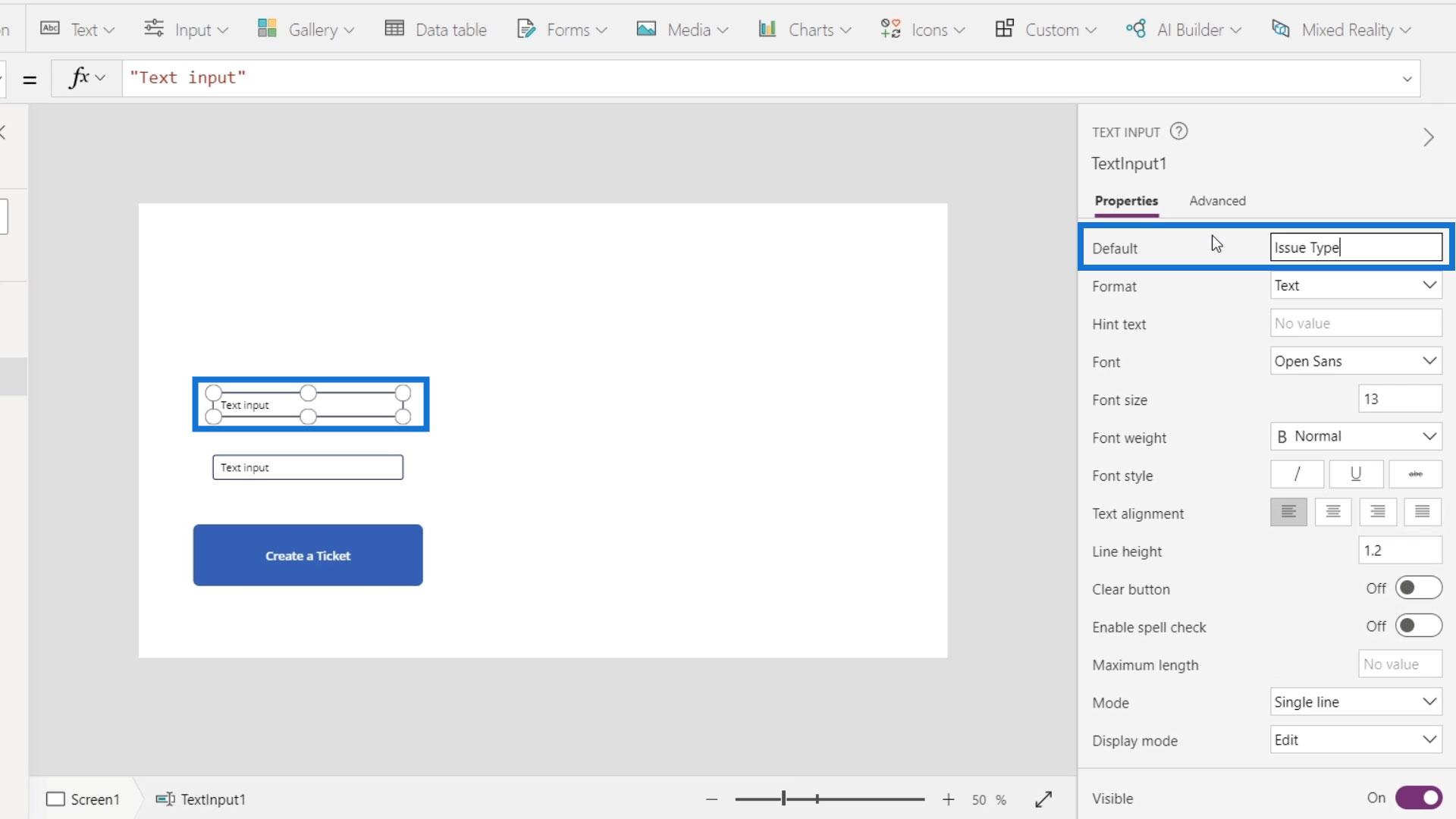
Task: Select justify text alignment icon
Action: point(1422,513)
